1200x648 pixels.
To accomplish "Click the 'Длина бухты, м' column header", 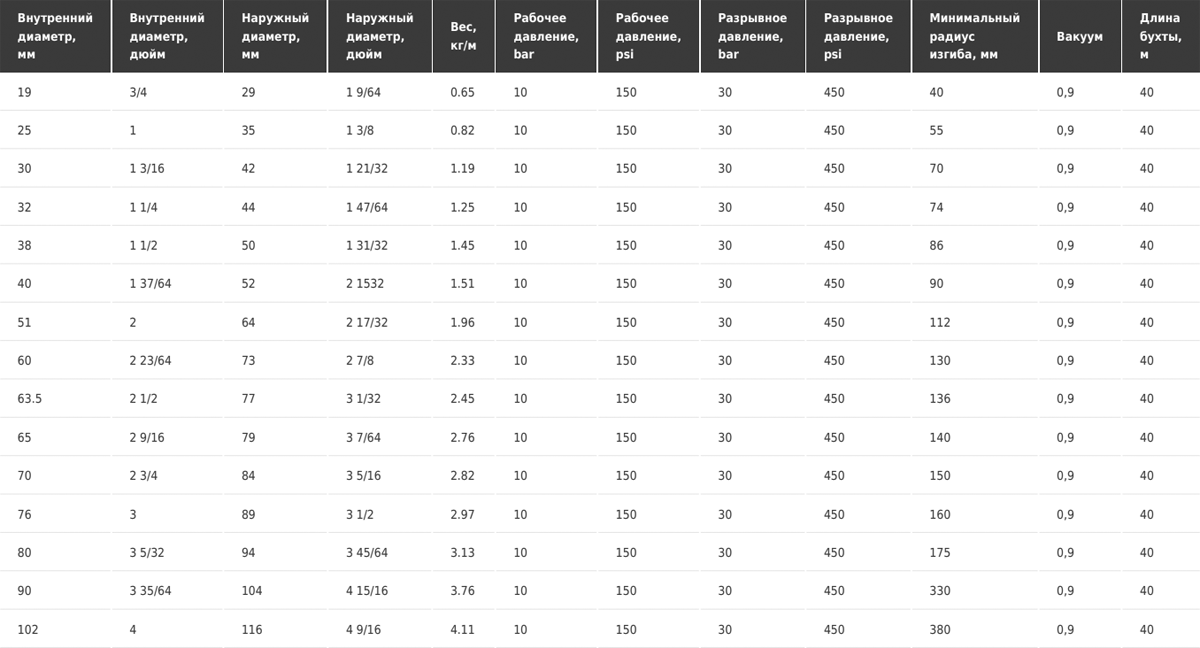I will coord(1161,36).
